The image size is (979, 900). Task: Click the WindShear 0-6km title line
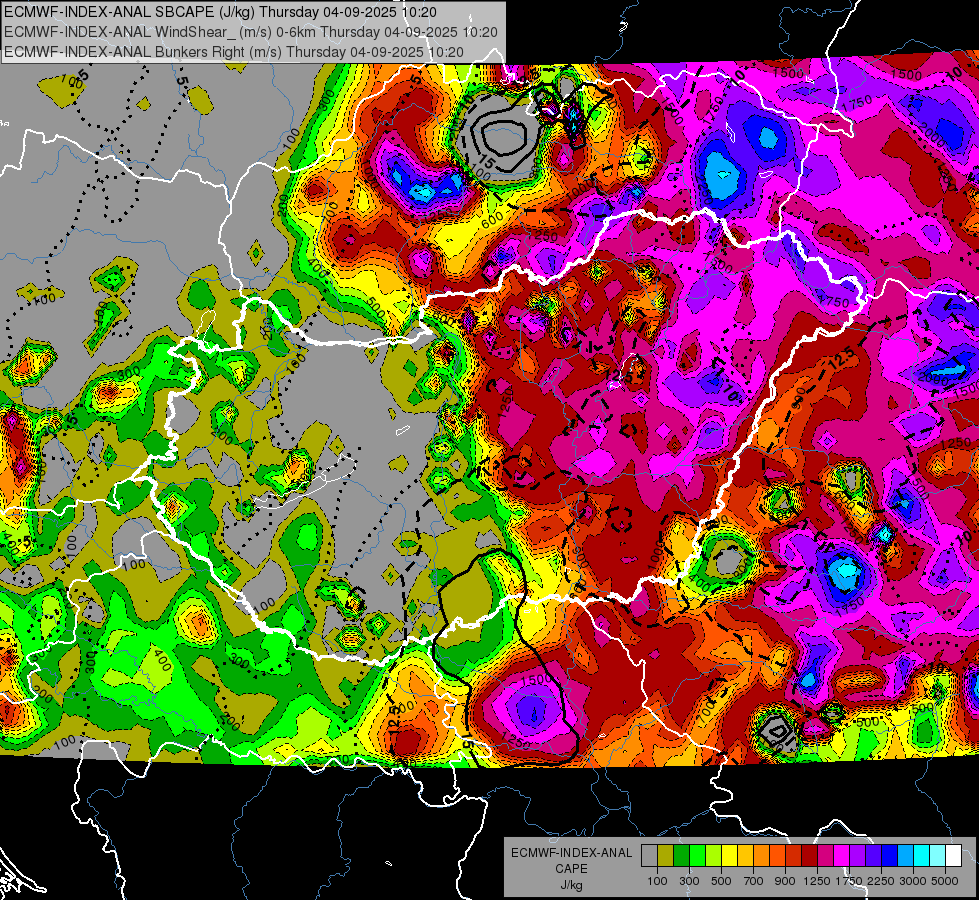(x=251, y=32)
